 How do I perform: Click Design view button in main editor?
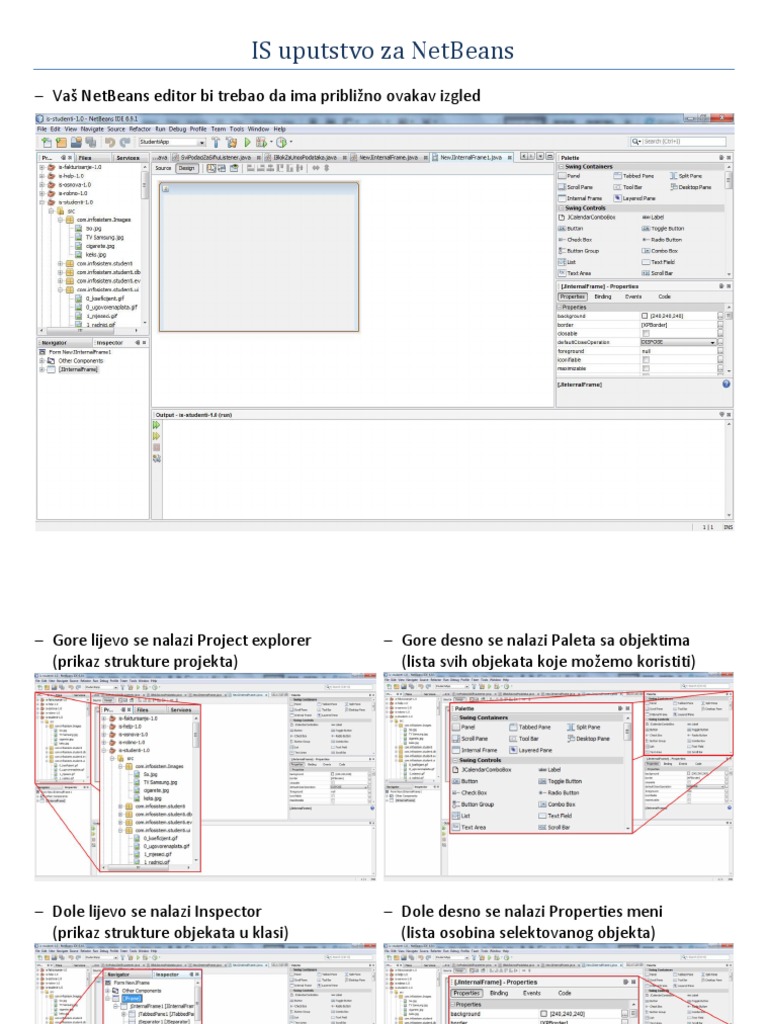pyautogui.click(x=187, y=168)
